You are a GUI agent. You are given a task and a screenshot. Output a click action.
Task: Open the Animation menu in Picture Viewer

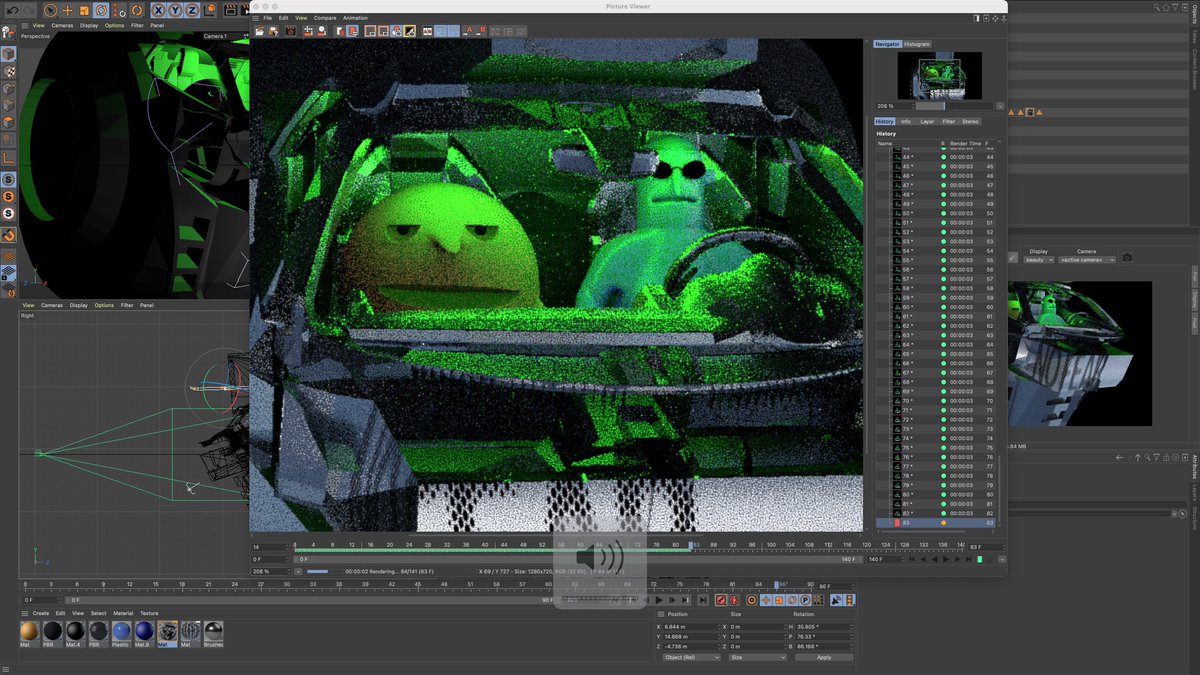[x=355, y=18]
